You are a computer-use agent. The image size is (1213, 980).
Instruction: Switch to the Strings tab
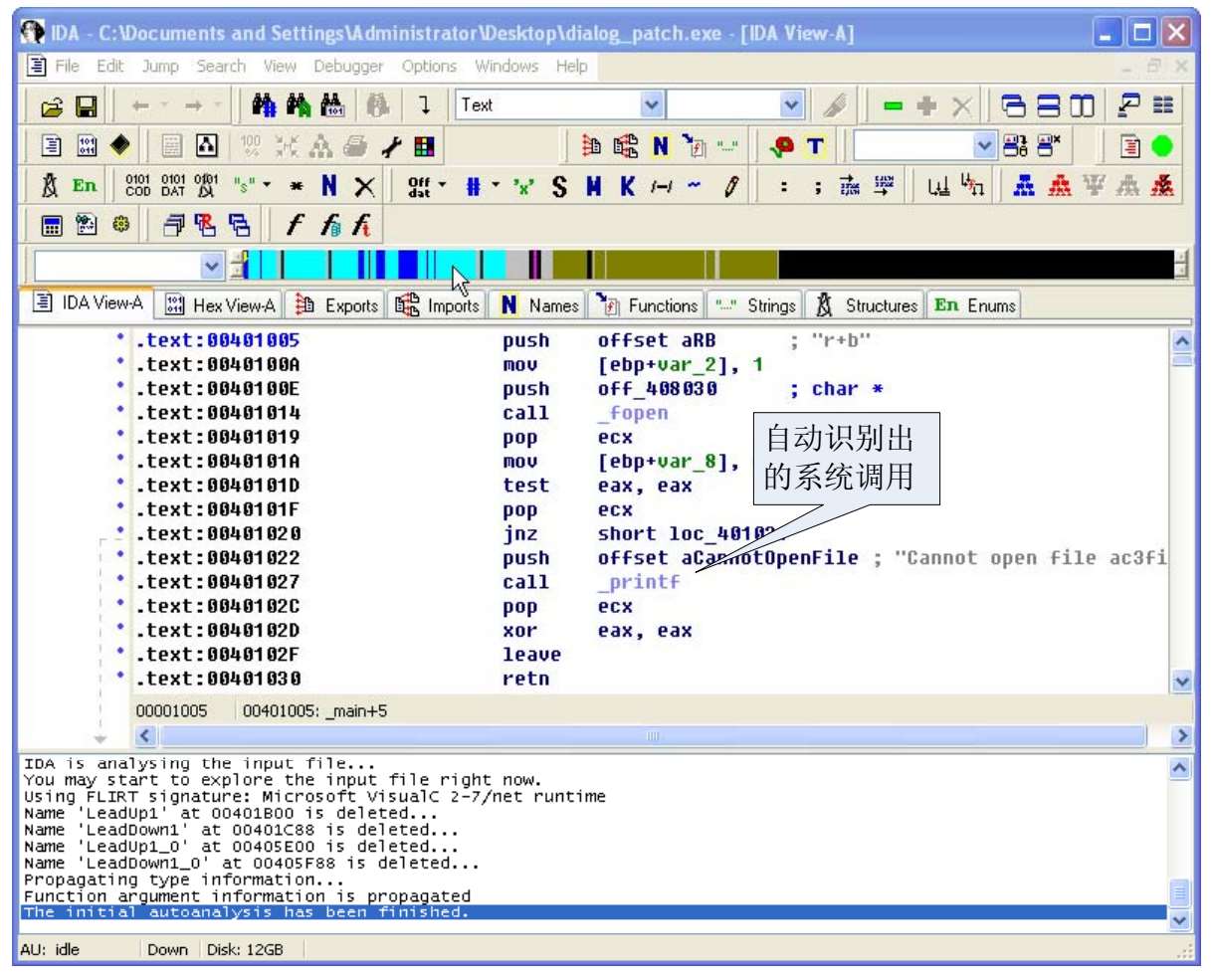point(755,305)
